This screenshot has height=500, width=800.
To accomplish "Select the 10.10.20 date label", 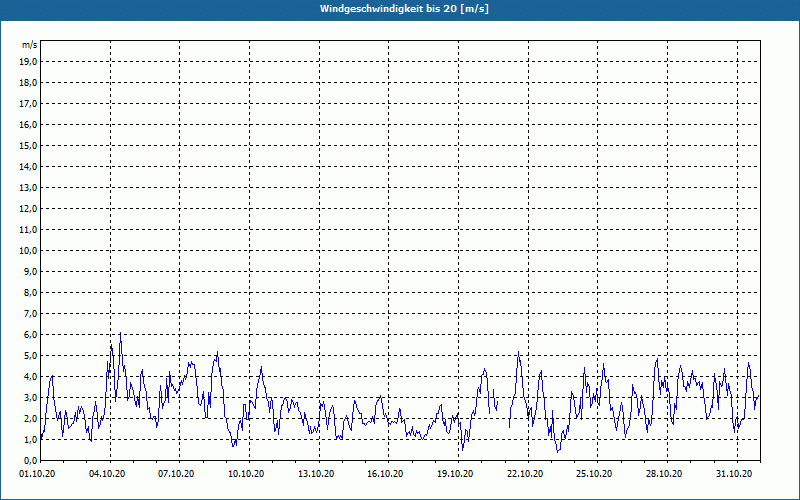I will tap(246, 474).
